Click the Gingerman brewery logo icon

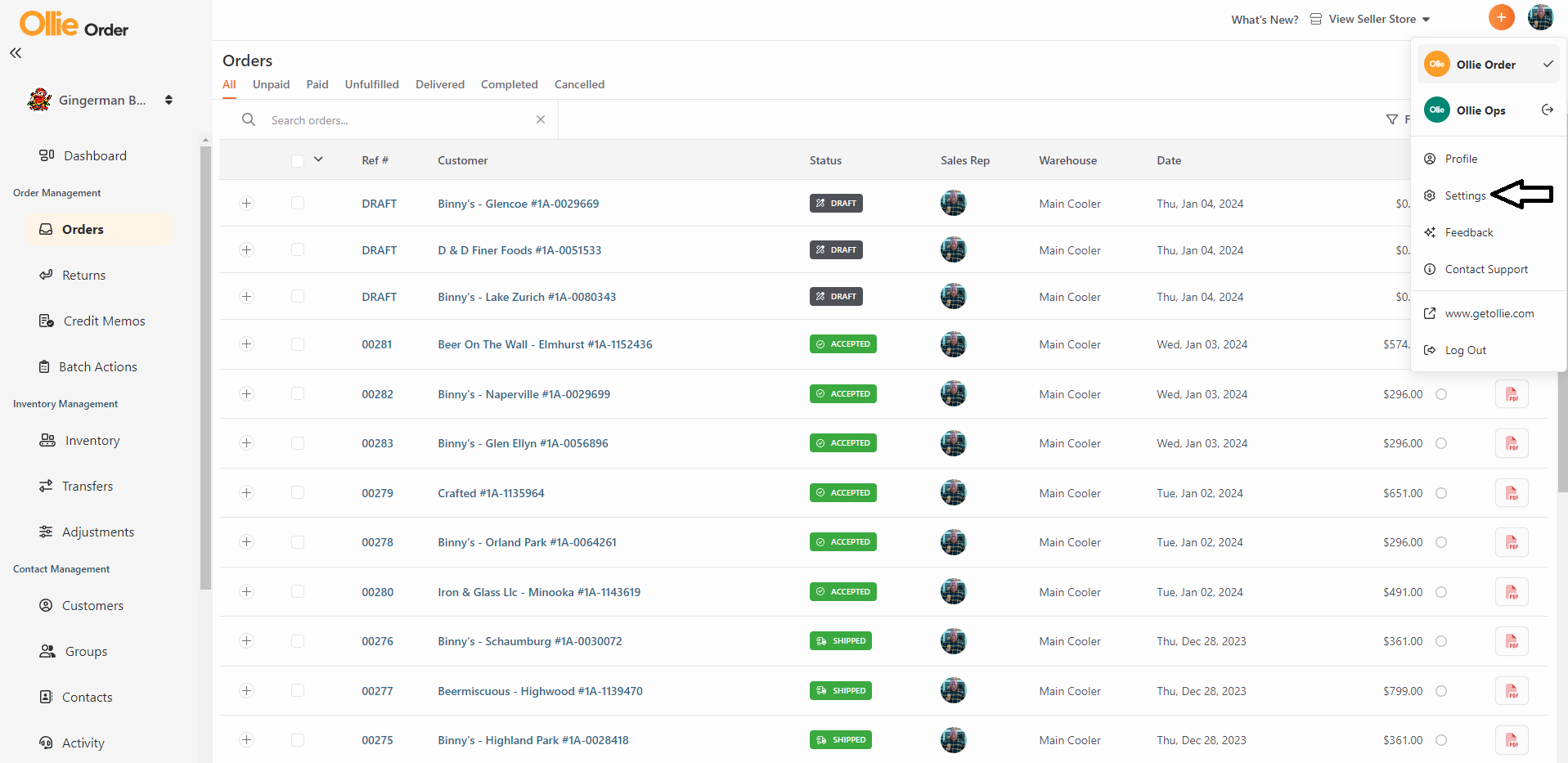pyautogui.click(x=39, y=100)
